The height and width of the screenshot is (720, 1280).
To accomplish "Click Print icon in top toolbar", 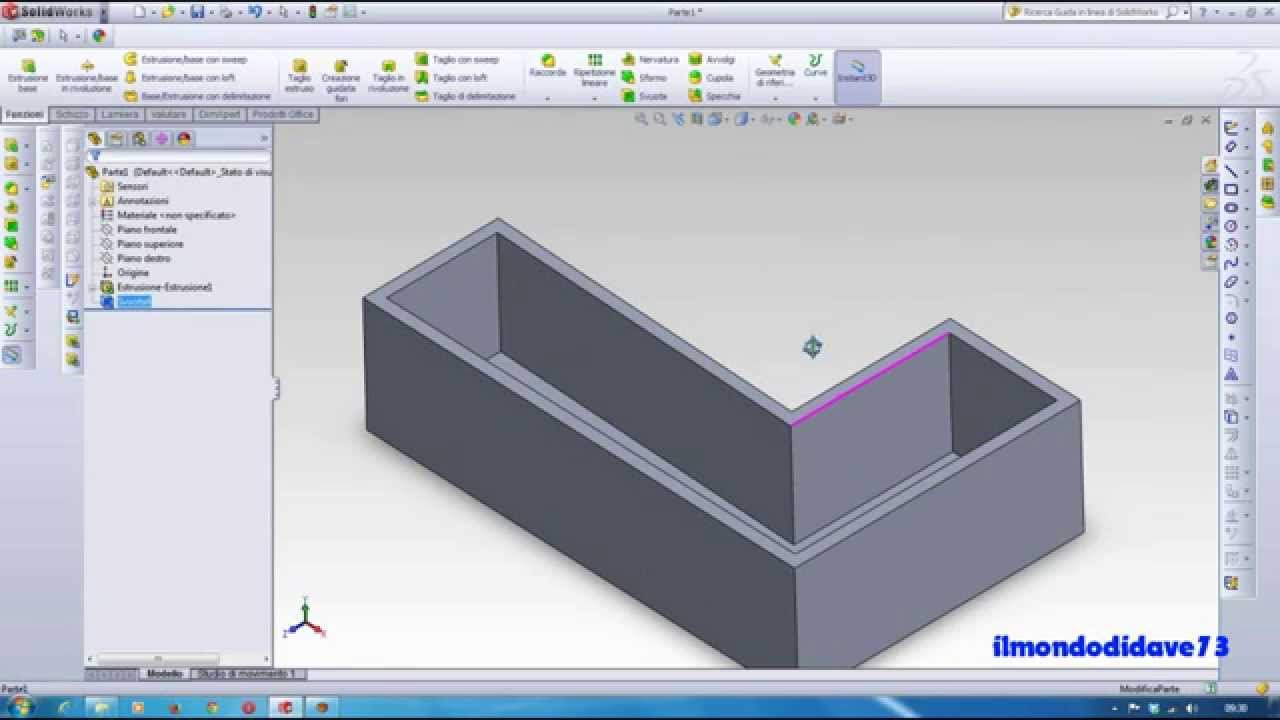I will (226, 12).
